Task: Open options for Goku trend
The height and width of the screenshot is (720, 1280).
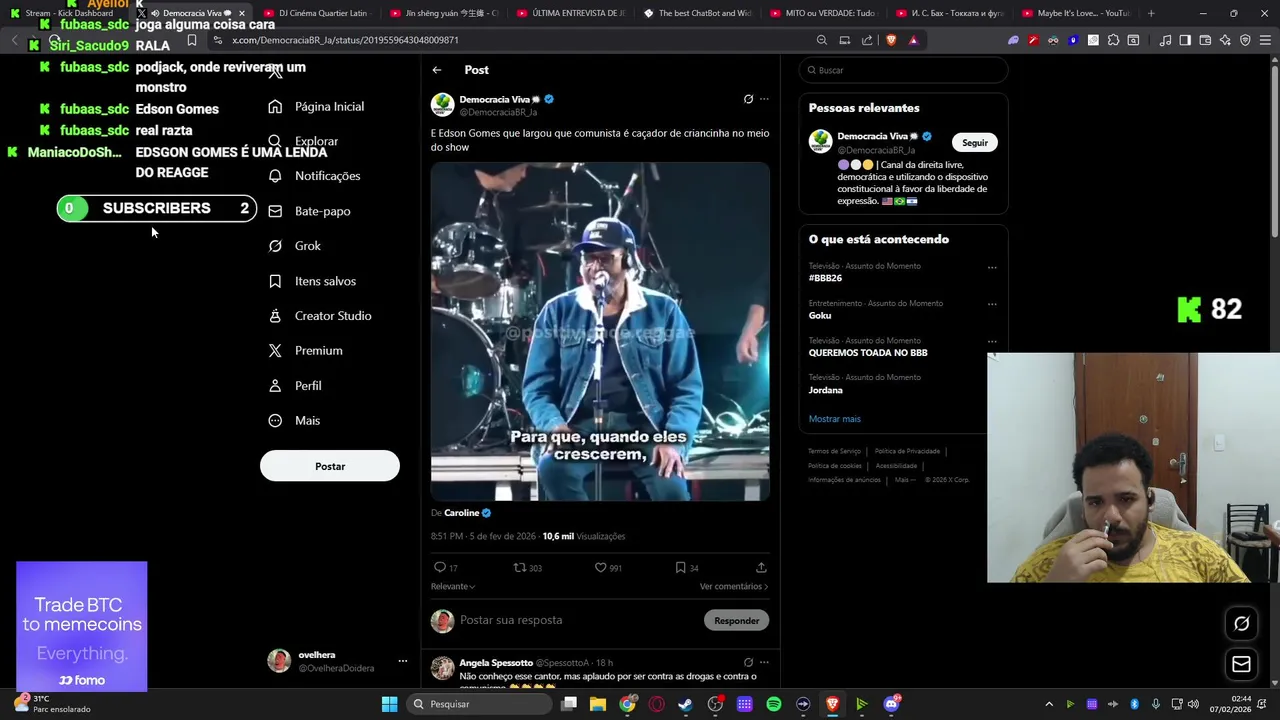Action: coord(992,304)
